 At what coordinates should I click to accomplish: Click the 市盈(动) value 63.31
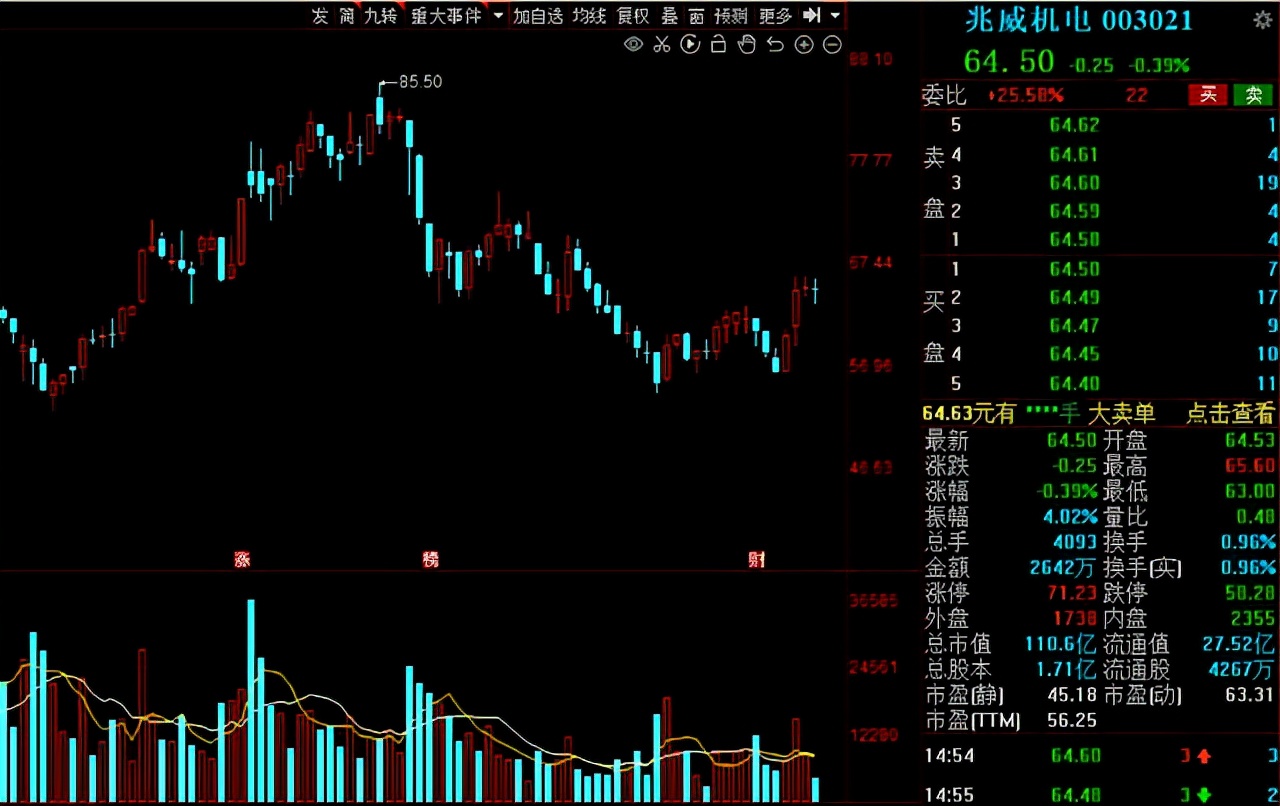point(1250,695)
